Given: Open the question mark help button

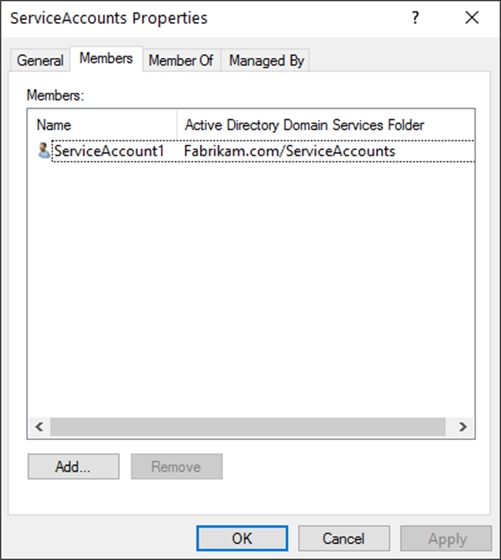Looking at the screenshot, I should point(415,18).
